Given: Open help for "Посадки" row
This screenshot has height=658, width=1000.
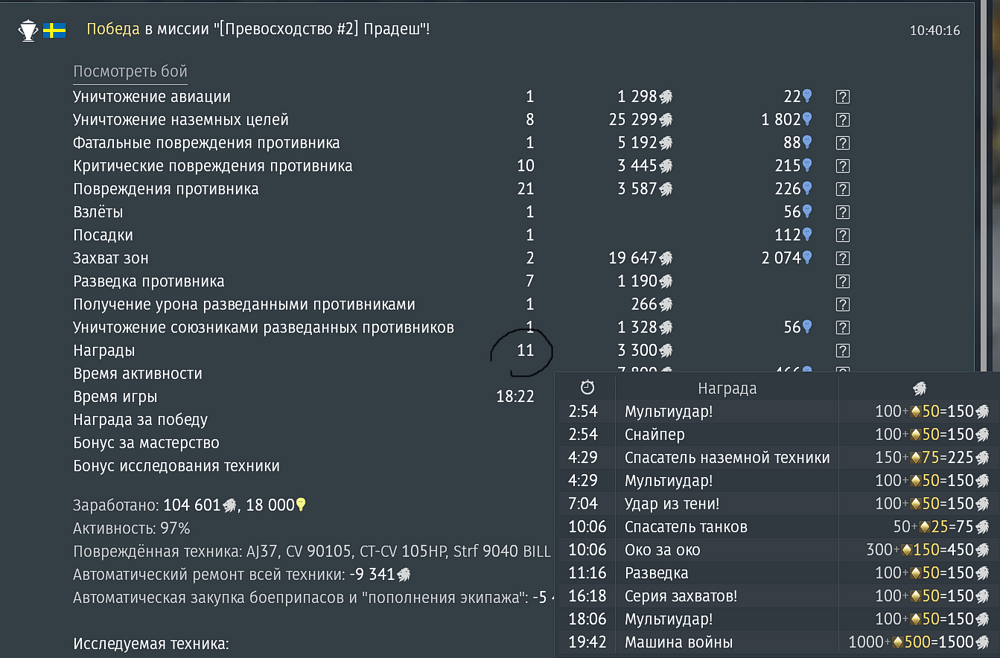Looking at the screenshot, I should (x=842, y=235).
